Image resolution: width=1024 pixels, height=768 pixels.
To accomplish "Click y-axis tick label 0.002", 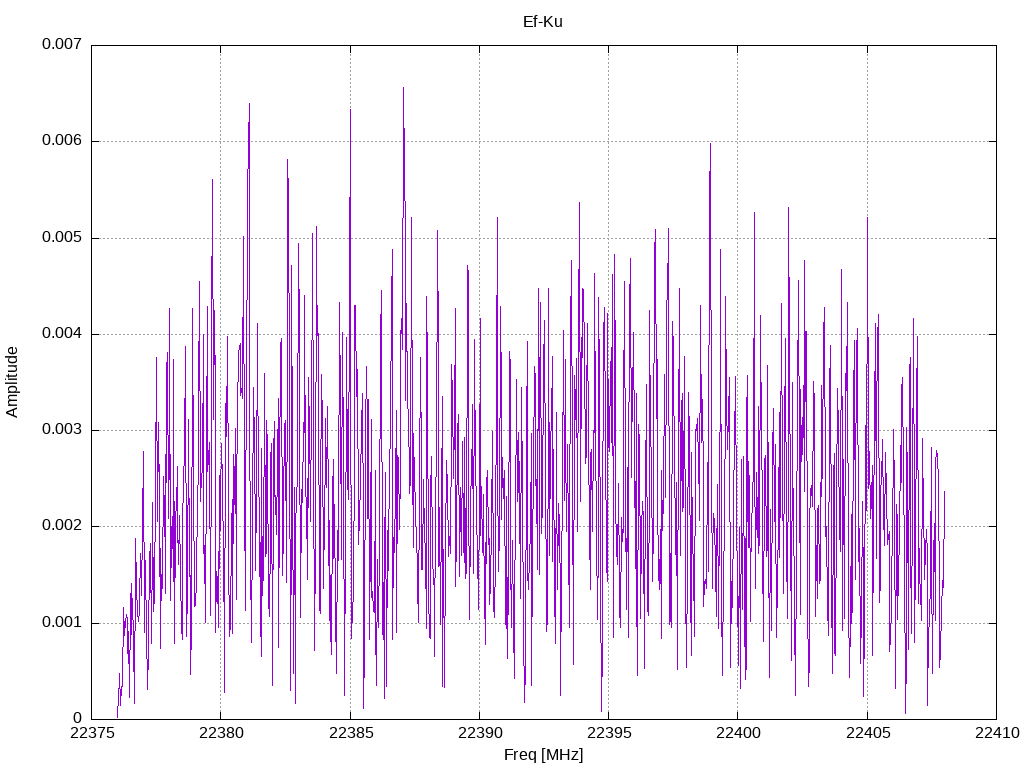I will [62, 526].
